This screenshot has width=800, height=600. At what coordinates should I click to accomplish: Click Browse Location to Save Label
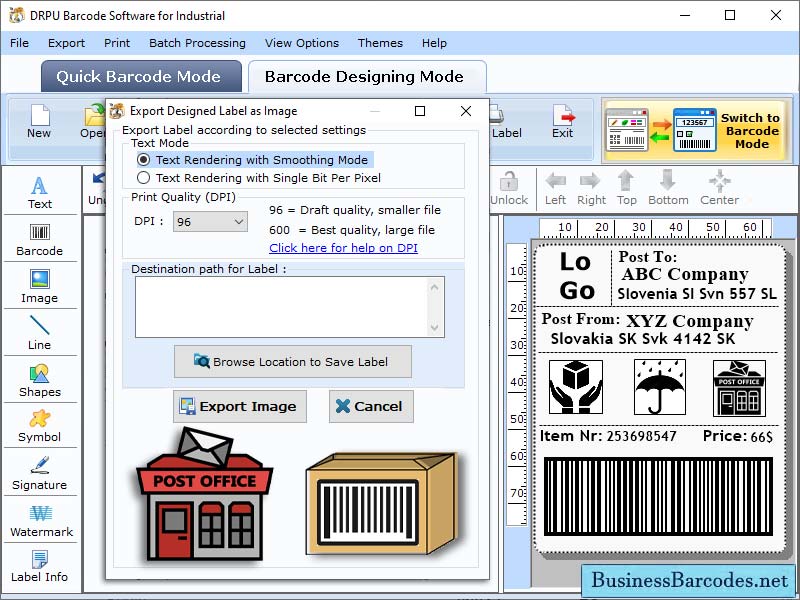(293, 362)
